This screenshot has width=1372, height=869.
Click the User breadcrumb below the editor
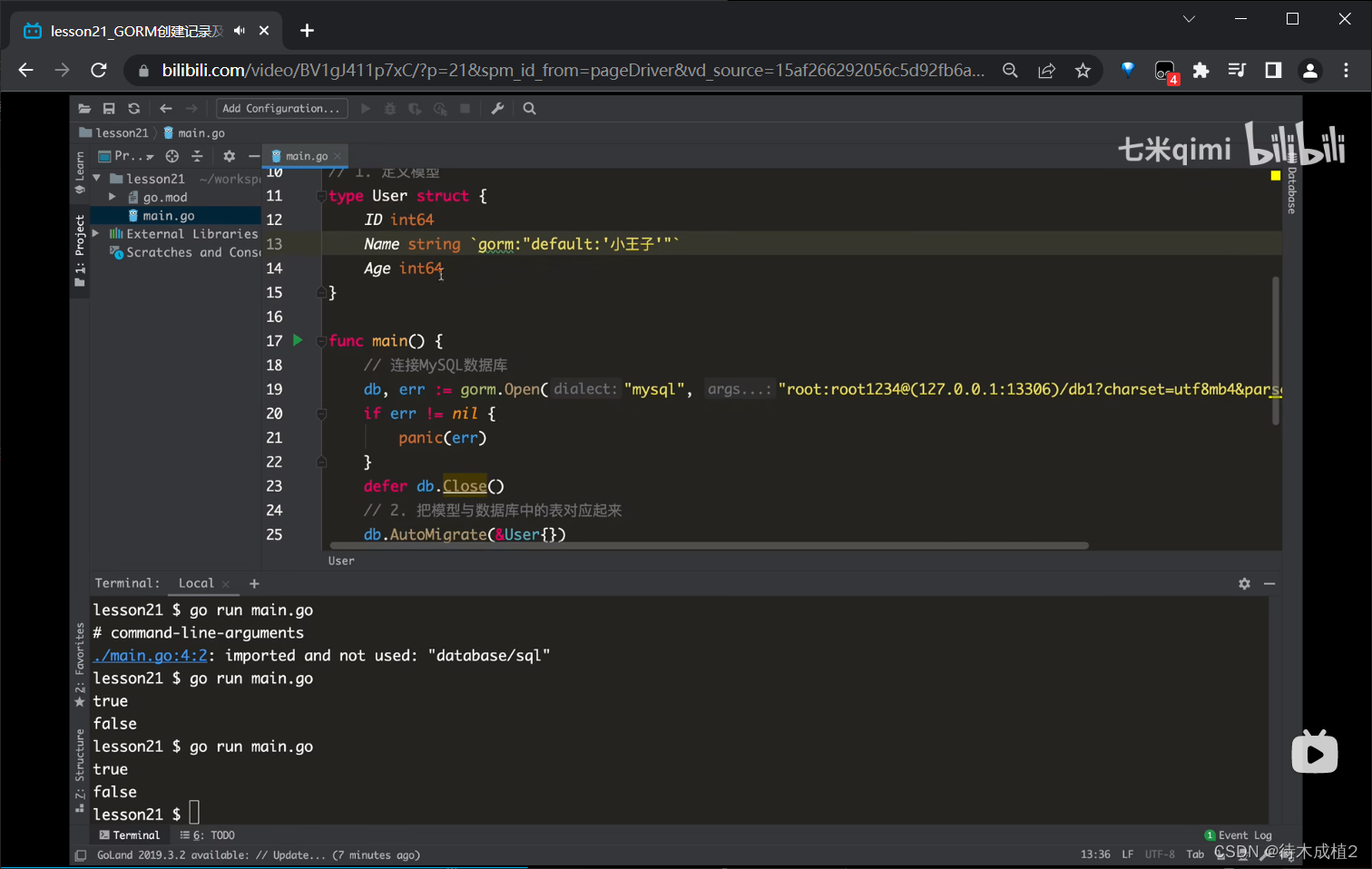tap(341, 561)
